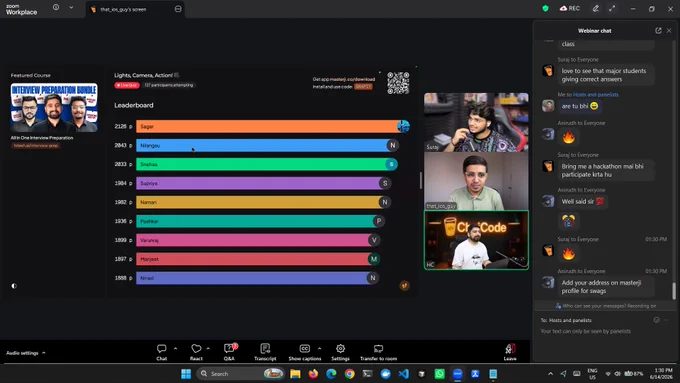Open Firefox from taskbar
The height and width of the screenshot is (383, 680).
click(x=313, y=374)
